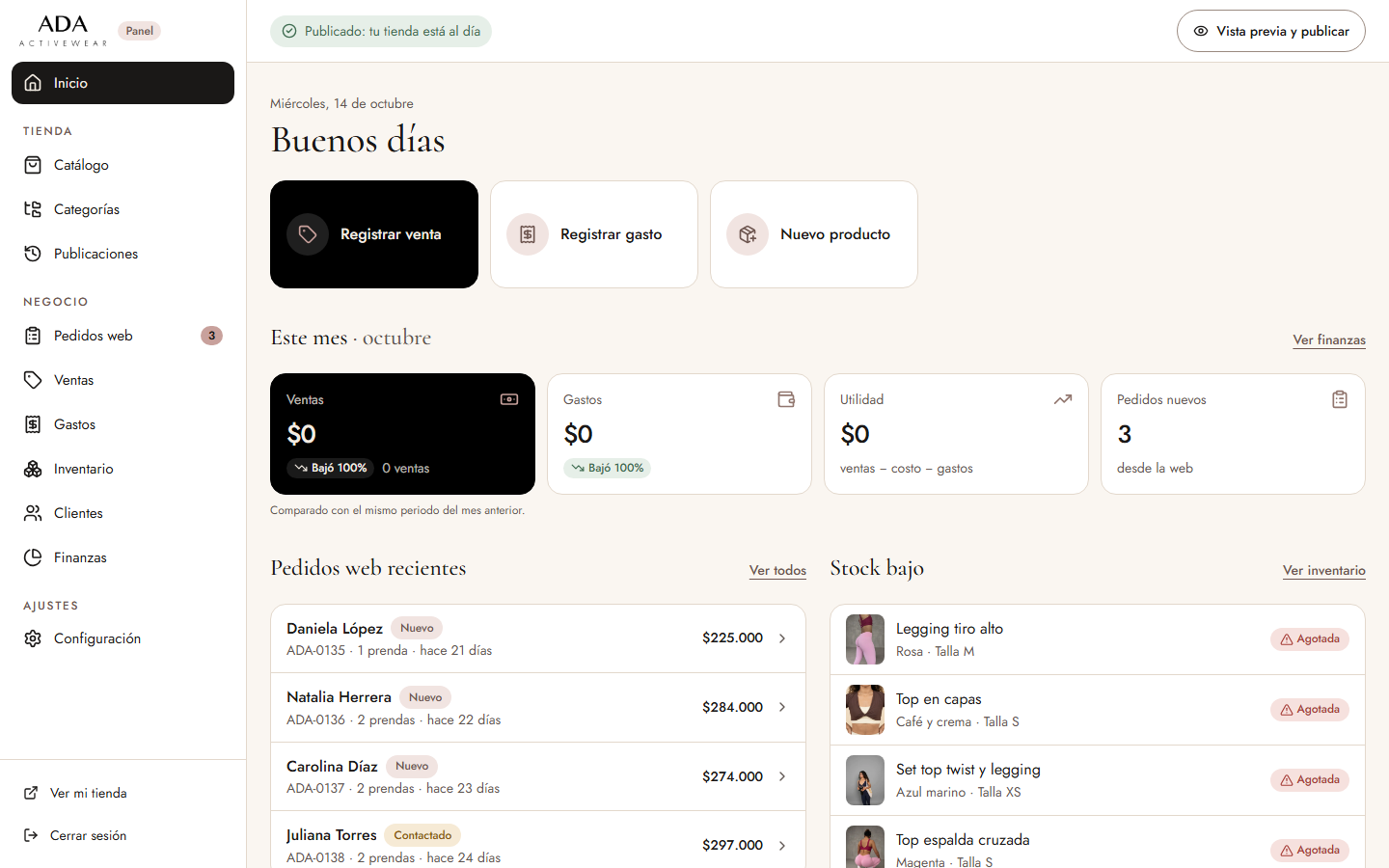Click the trending arrow icon on Utilidad card
Viewport: 1389px width, 868px height.
[1063, 399]
